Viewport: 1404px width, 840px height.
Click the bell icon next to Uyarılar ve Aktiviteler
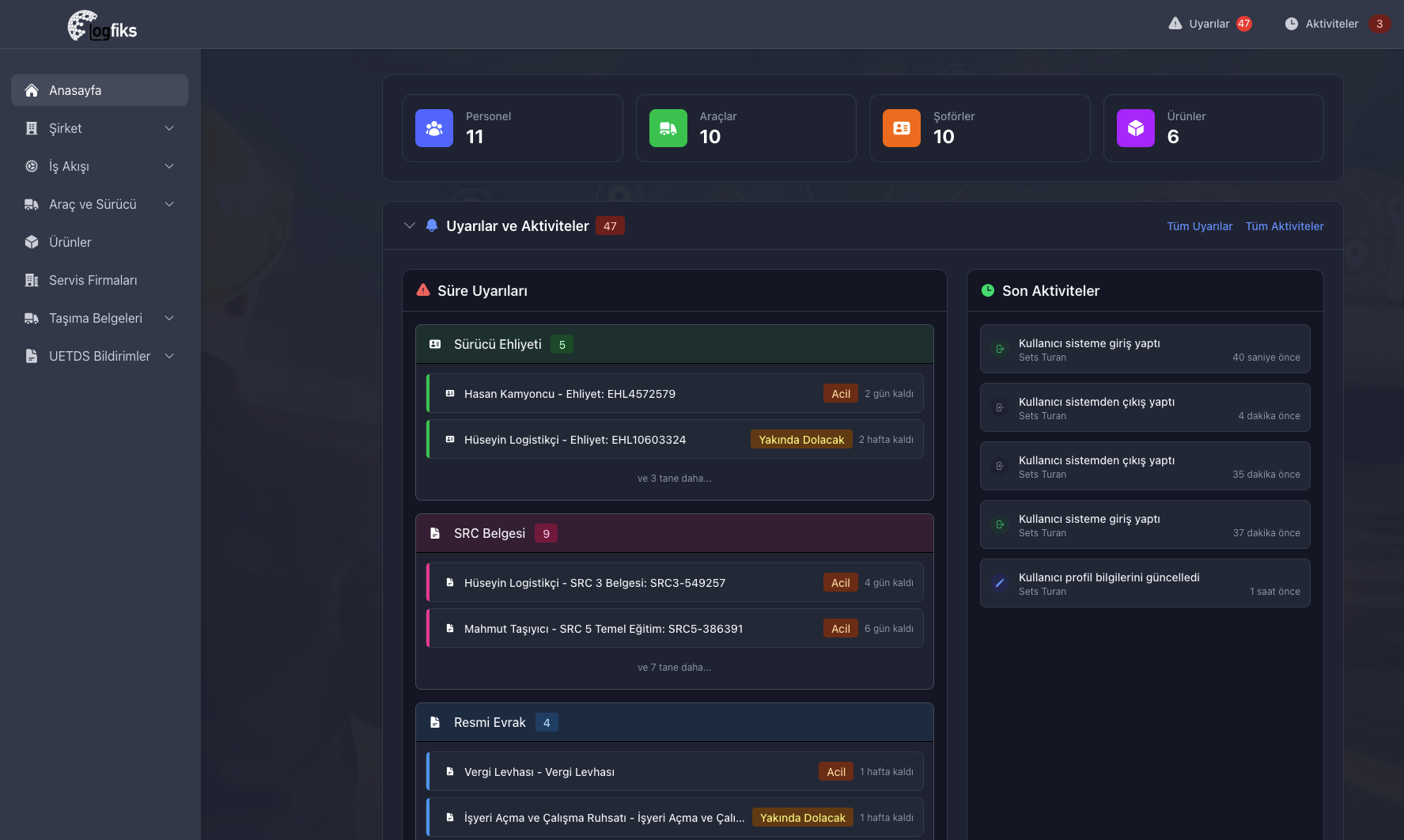(431, 225)
